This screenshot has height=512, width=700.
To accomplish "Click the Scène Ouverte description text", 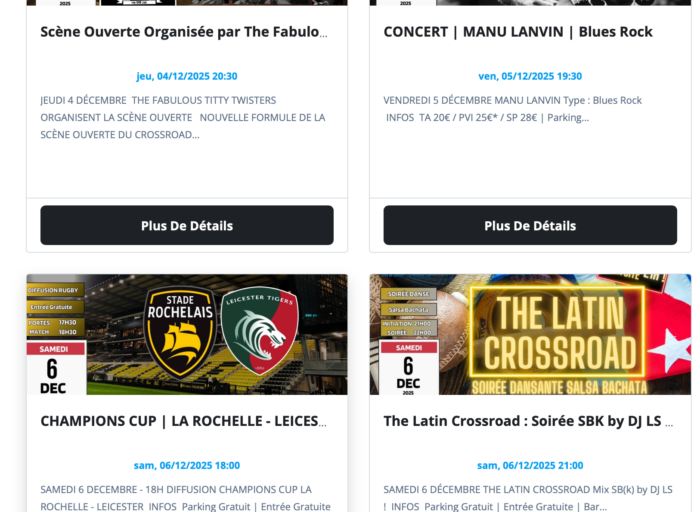I will (183, 117).
